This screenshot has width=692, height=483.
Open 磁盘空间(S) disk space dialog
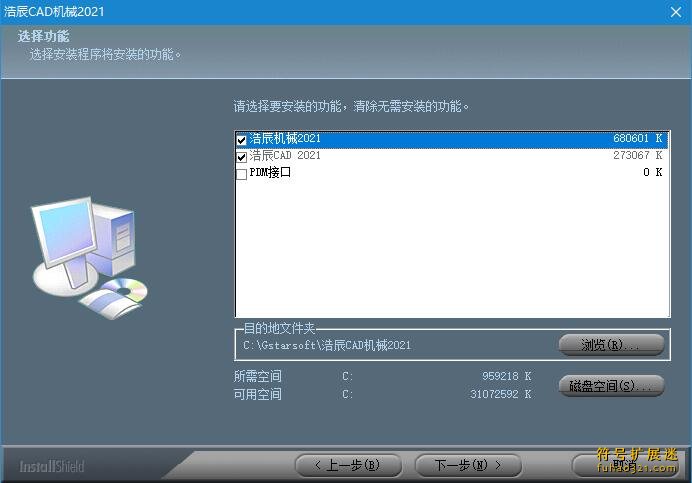611,386
